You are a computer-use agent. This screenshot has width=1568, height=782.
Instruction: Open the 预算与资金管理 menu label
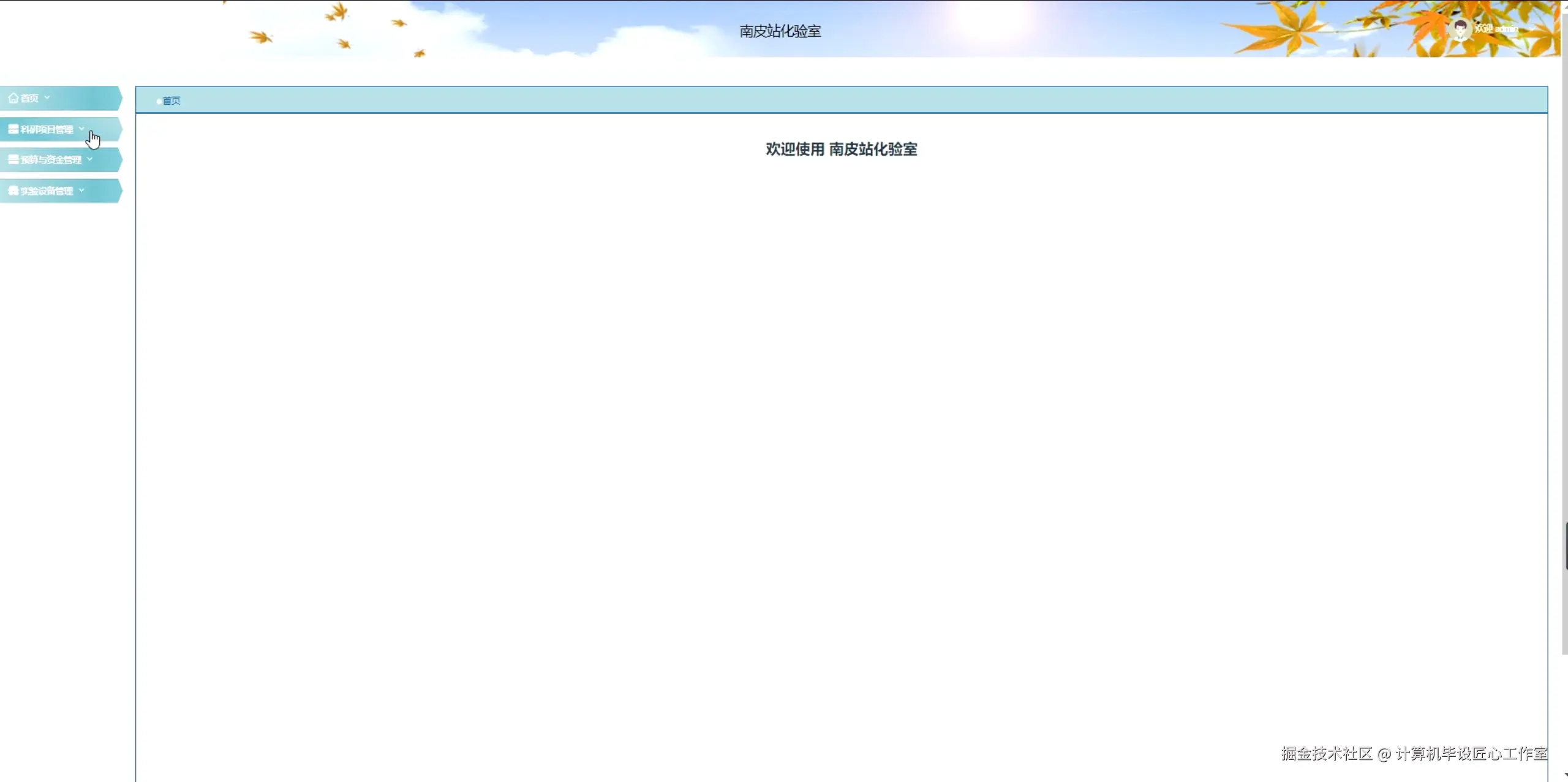51,160
